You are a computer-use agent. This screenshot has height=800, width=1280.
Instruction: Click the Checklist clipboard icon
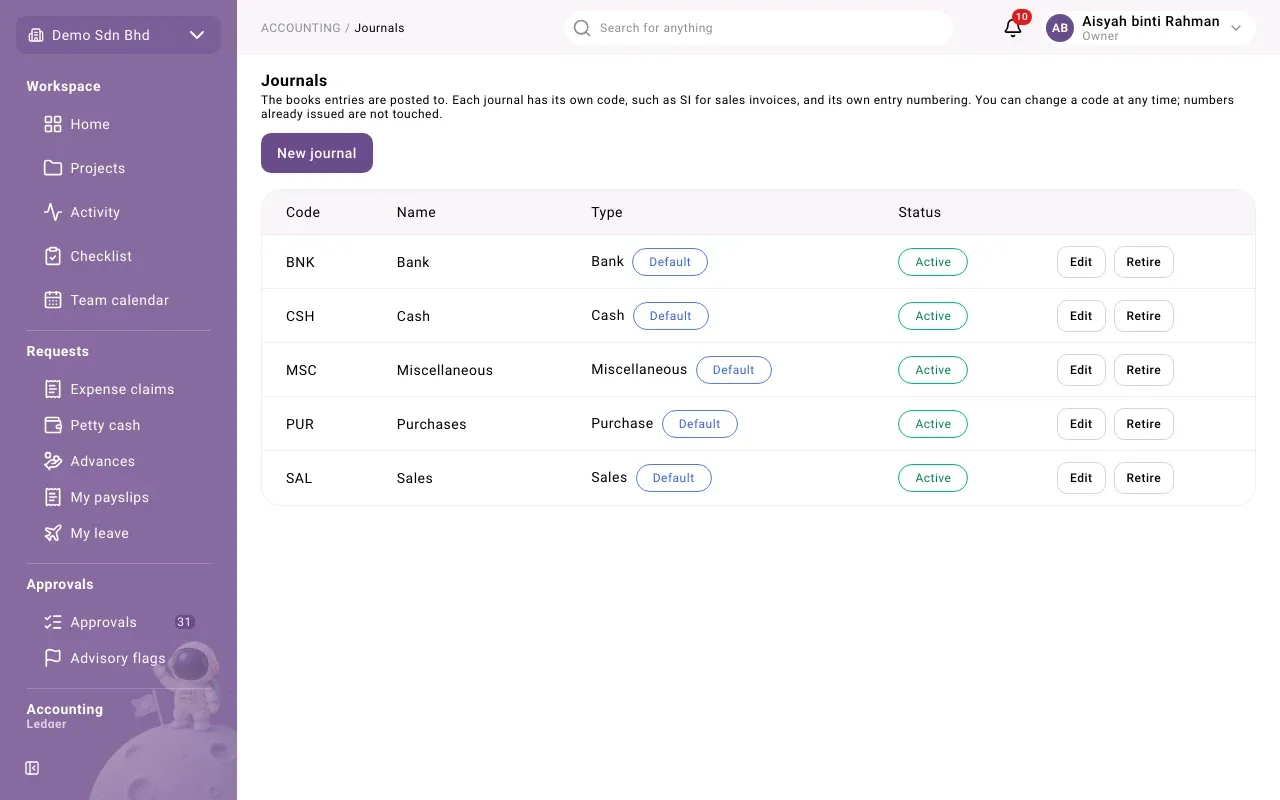pos(53,256)
